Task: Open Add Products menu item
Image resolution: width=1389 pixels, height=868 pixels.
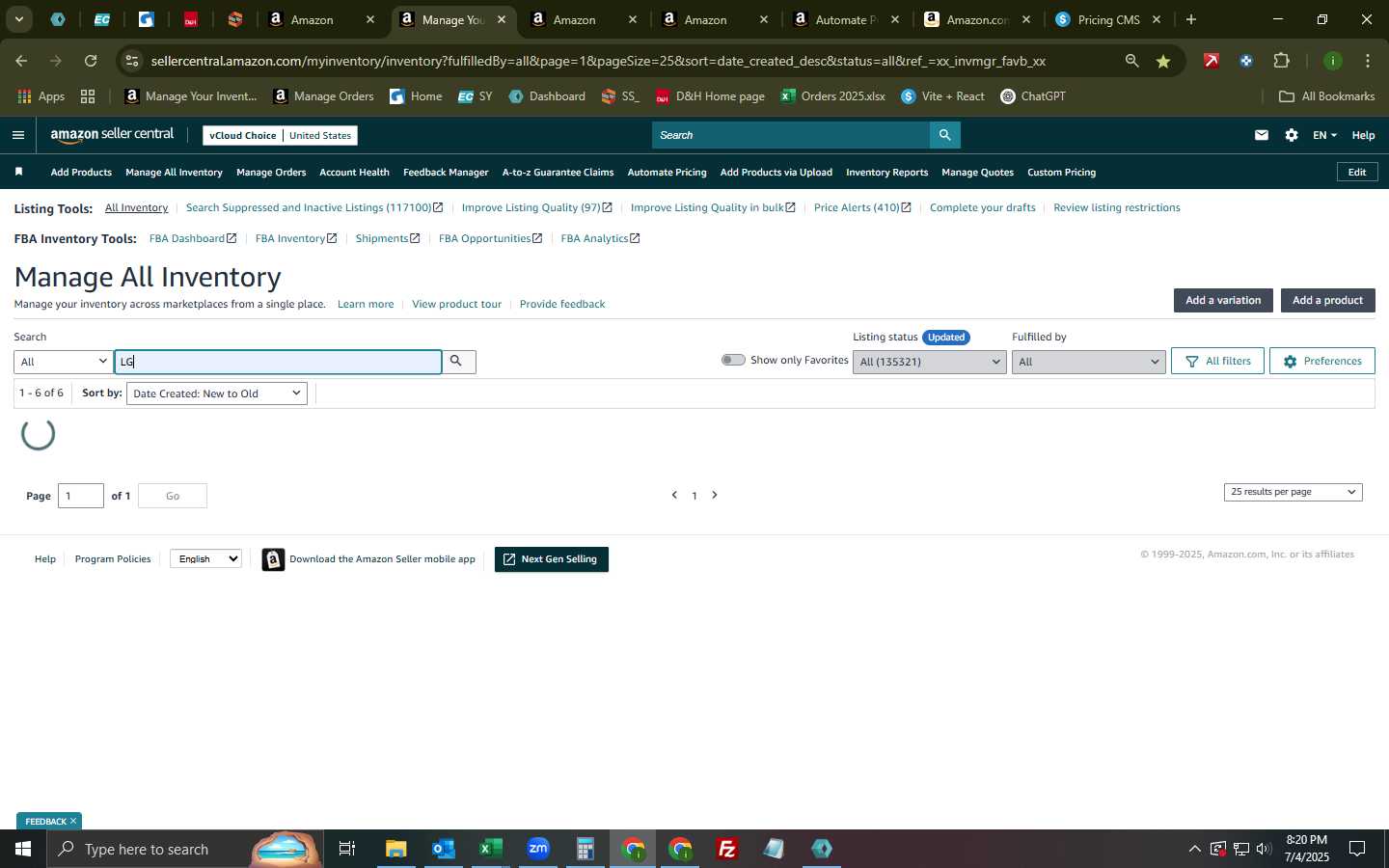Action: (x=81, y=172)
